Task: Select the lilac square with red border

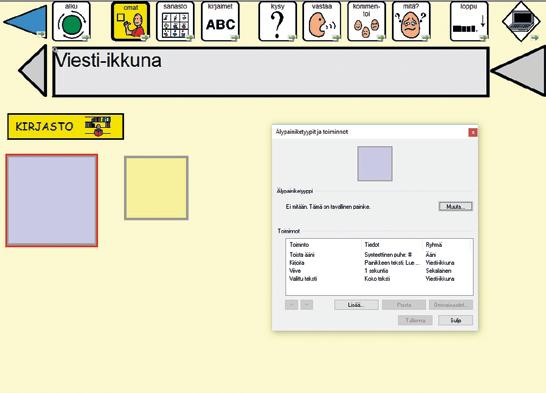Action: coord(52,201)
